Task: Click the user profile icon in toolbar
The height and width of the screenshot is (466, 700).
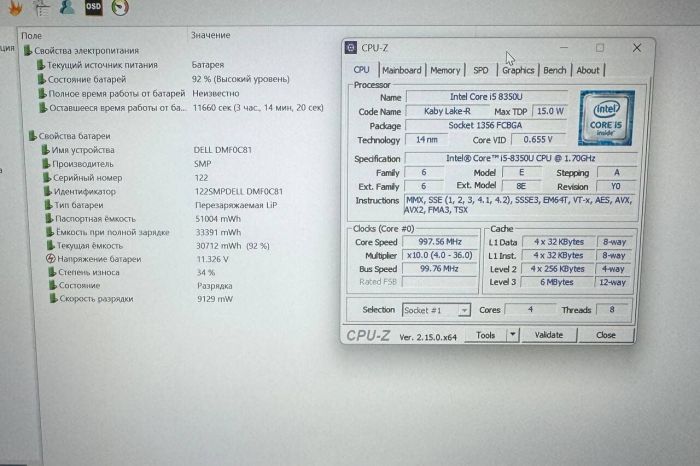Action: pyautogui.click(x=67, y=8)
